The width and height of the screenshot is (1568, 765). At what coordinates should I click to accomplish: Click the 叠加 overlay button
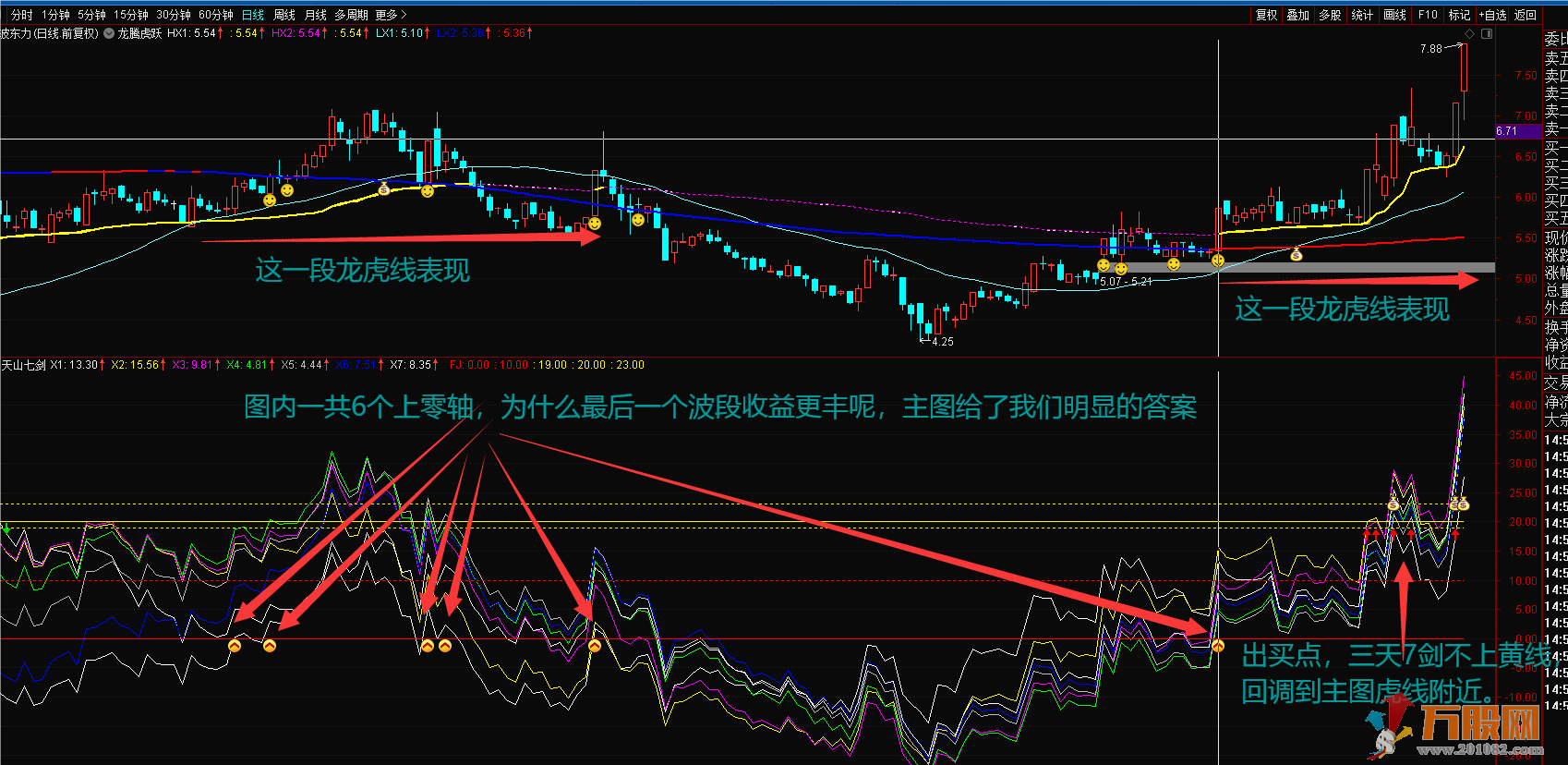pyautogui.click(x=1297, y=15)
